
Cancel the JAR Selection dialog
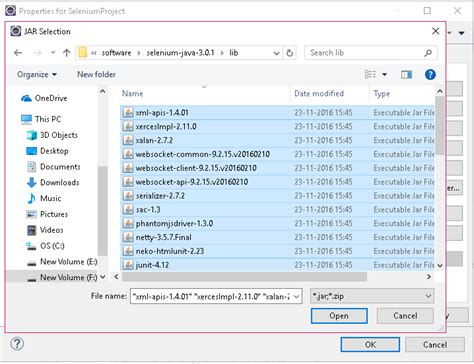tap(405, 316)
